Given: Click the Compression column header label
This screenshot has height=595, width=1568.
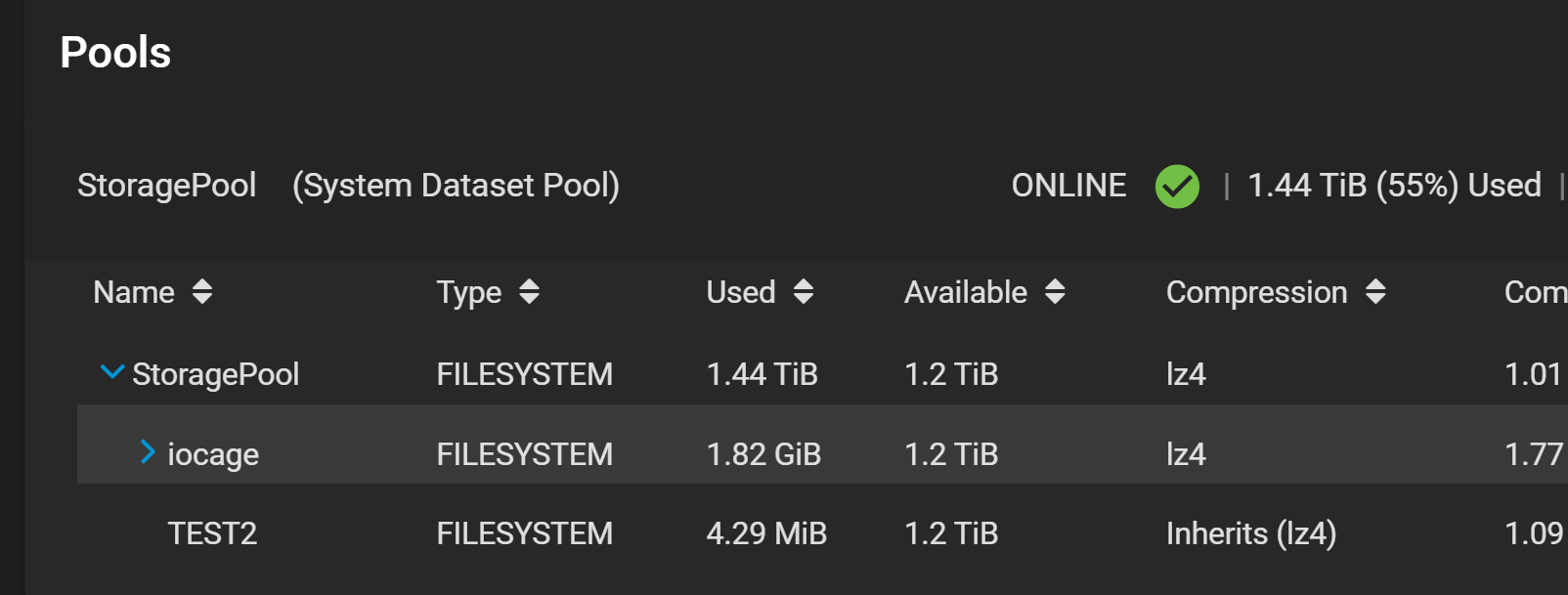Looking at the screenshot, I should click(x=1257, y=292).
